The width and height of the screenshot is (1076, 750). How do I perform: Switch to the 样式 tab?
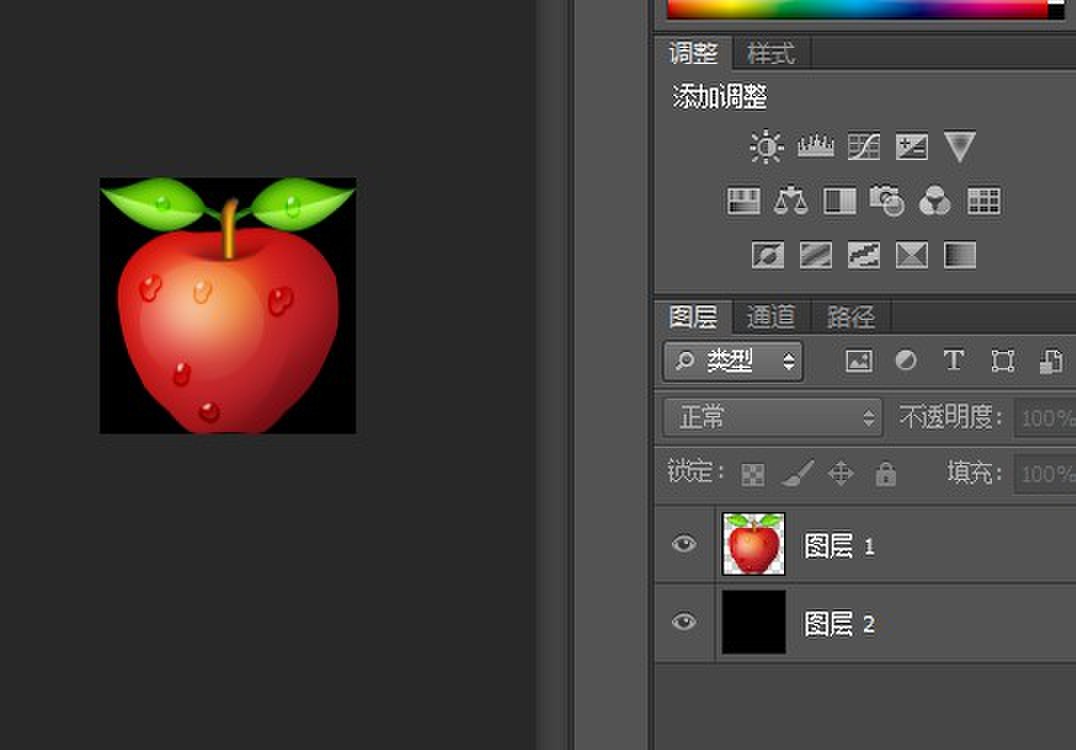771,53
